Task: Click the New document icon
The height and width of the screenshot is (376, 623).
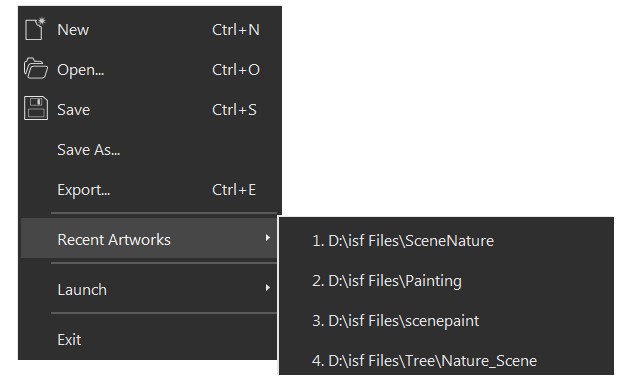Action: pyautogui.click(x=35, y=29)
